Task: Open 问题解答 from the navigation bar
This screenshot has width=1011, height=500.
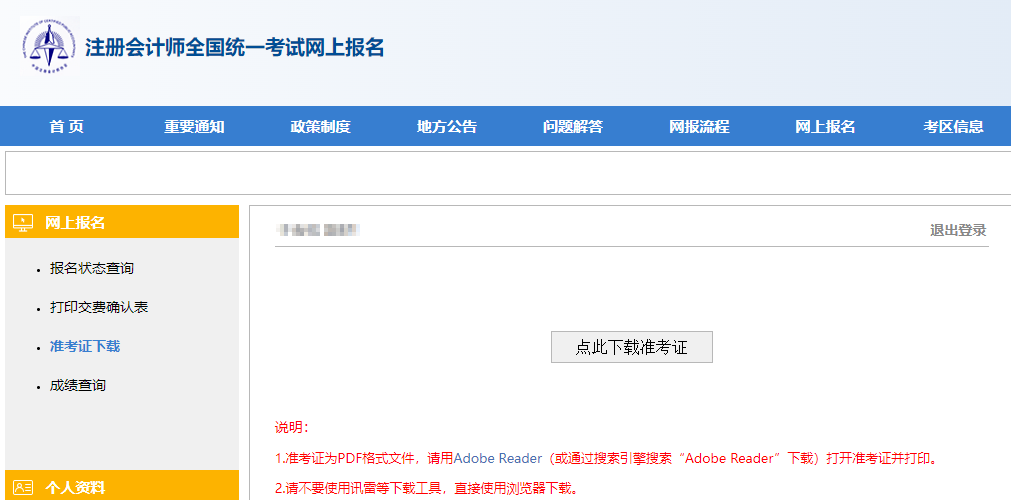Action: coord(572,126)
